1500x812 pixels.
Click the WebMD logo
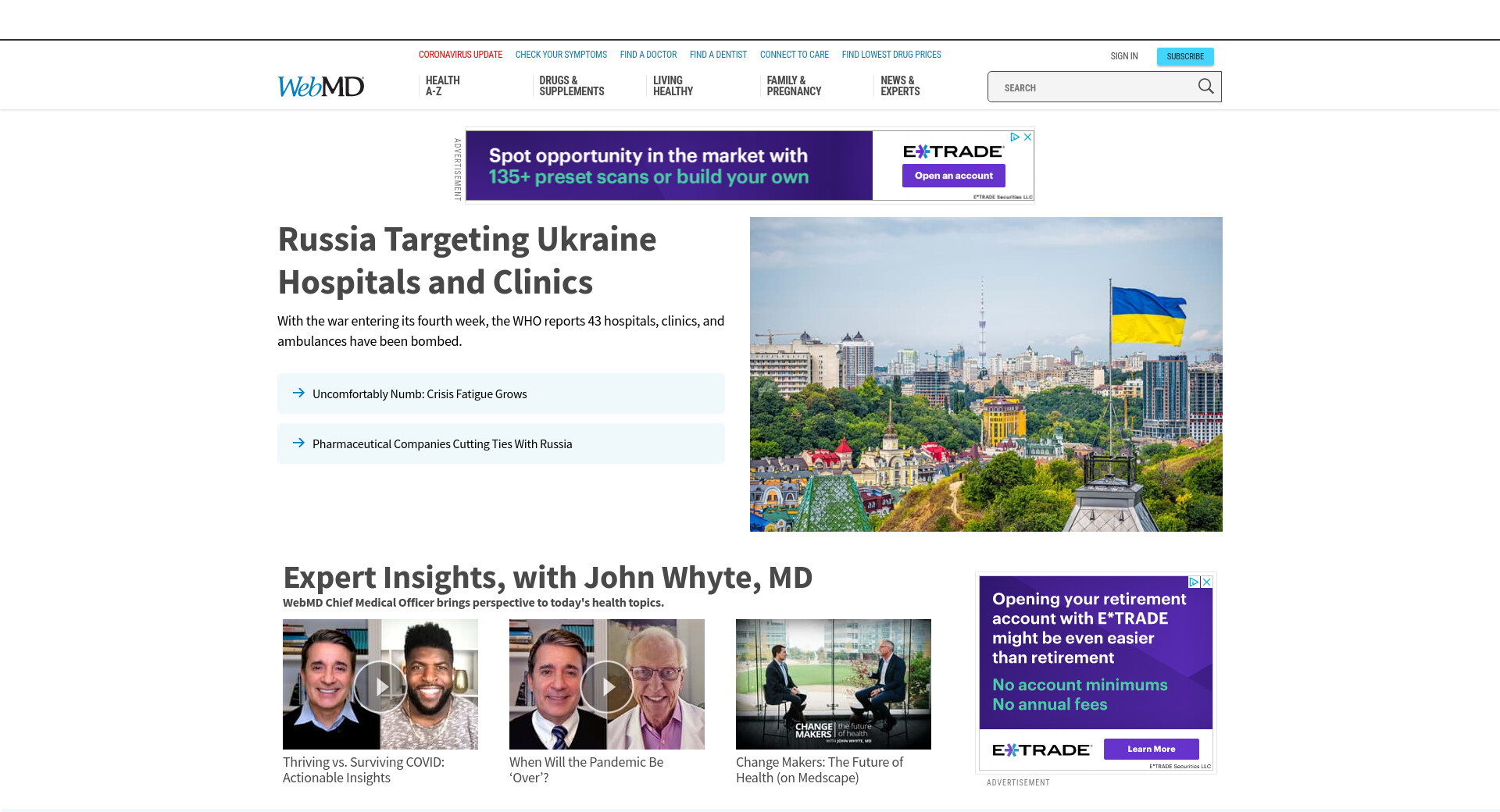point(321,87)
